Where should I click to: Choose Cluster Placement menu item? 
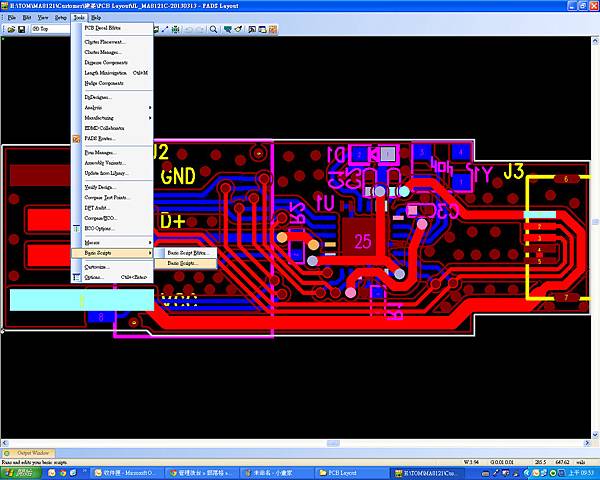112,42
